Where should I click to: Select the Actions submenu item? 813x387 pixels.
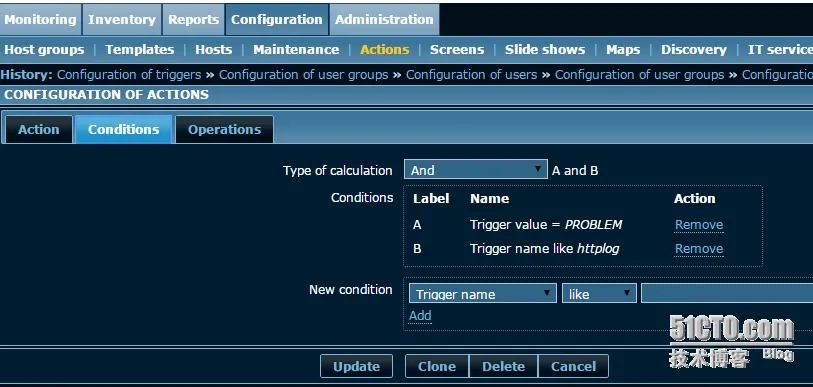pos(385,50)
